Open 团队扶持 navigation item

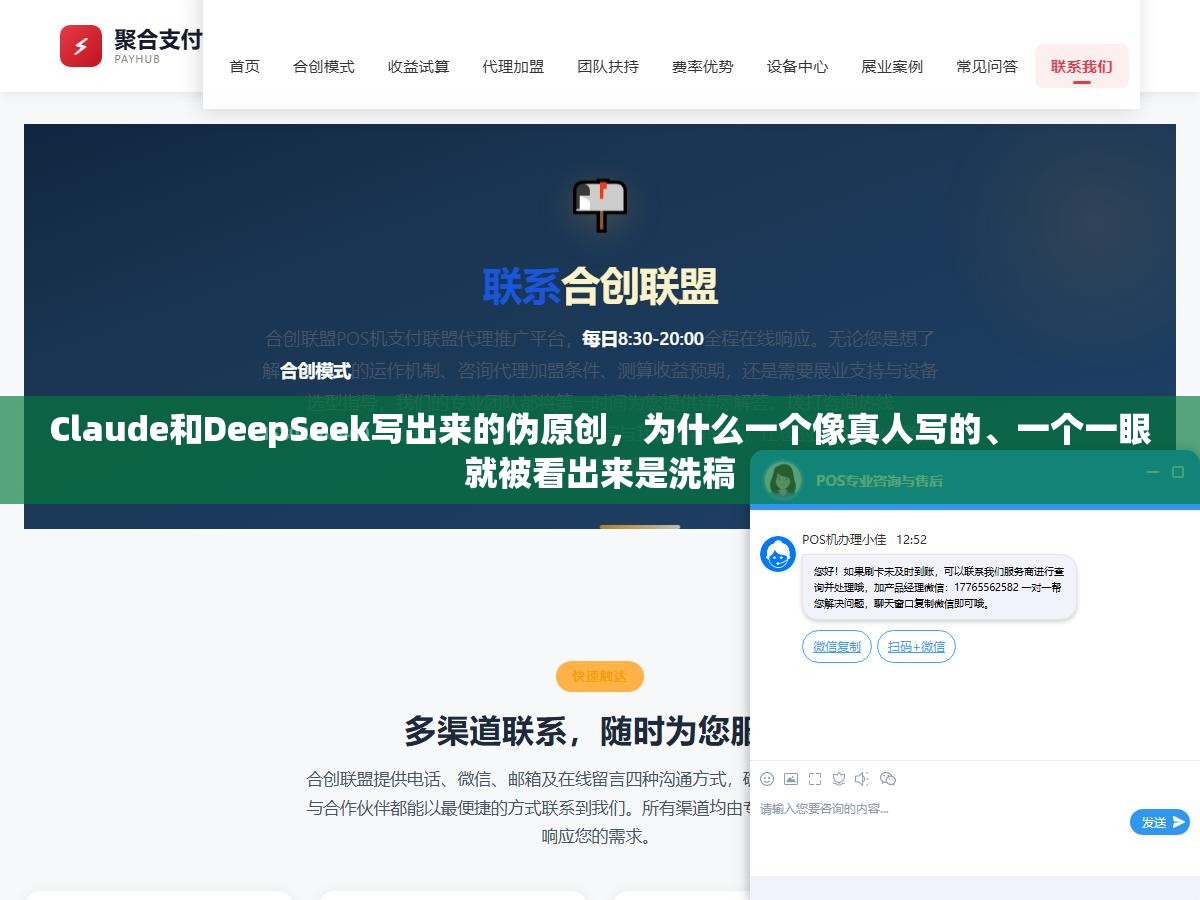pos(608,67)
